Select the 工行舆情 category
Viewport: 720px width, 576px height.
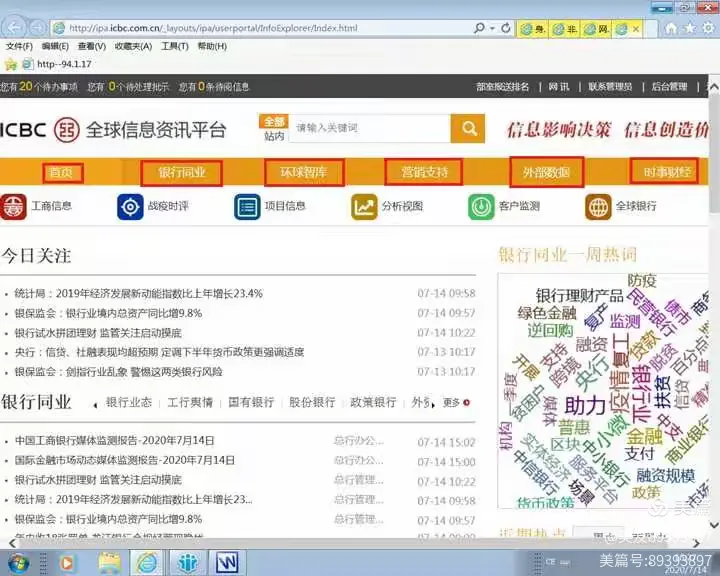[x=190, y=402]
